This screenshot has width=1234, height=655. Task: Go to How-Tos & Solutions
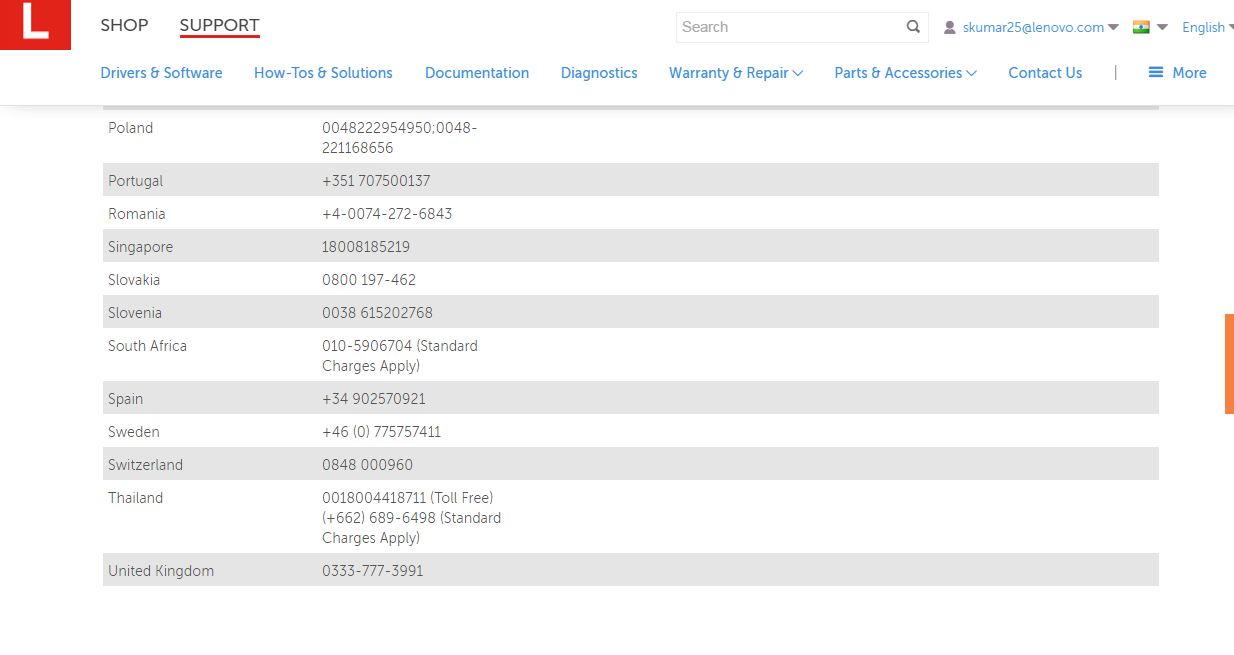[x=323, y=73]
